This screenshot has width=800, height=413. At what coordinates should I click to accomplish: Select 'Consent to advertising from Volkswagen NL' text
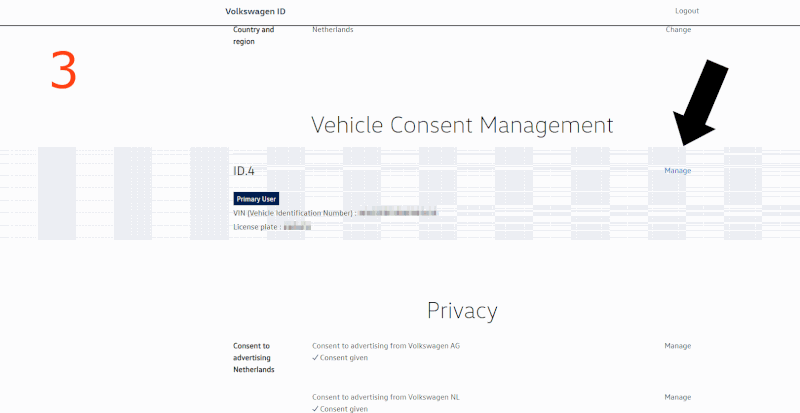pyautogui.click(x=386, y=397)
